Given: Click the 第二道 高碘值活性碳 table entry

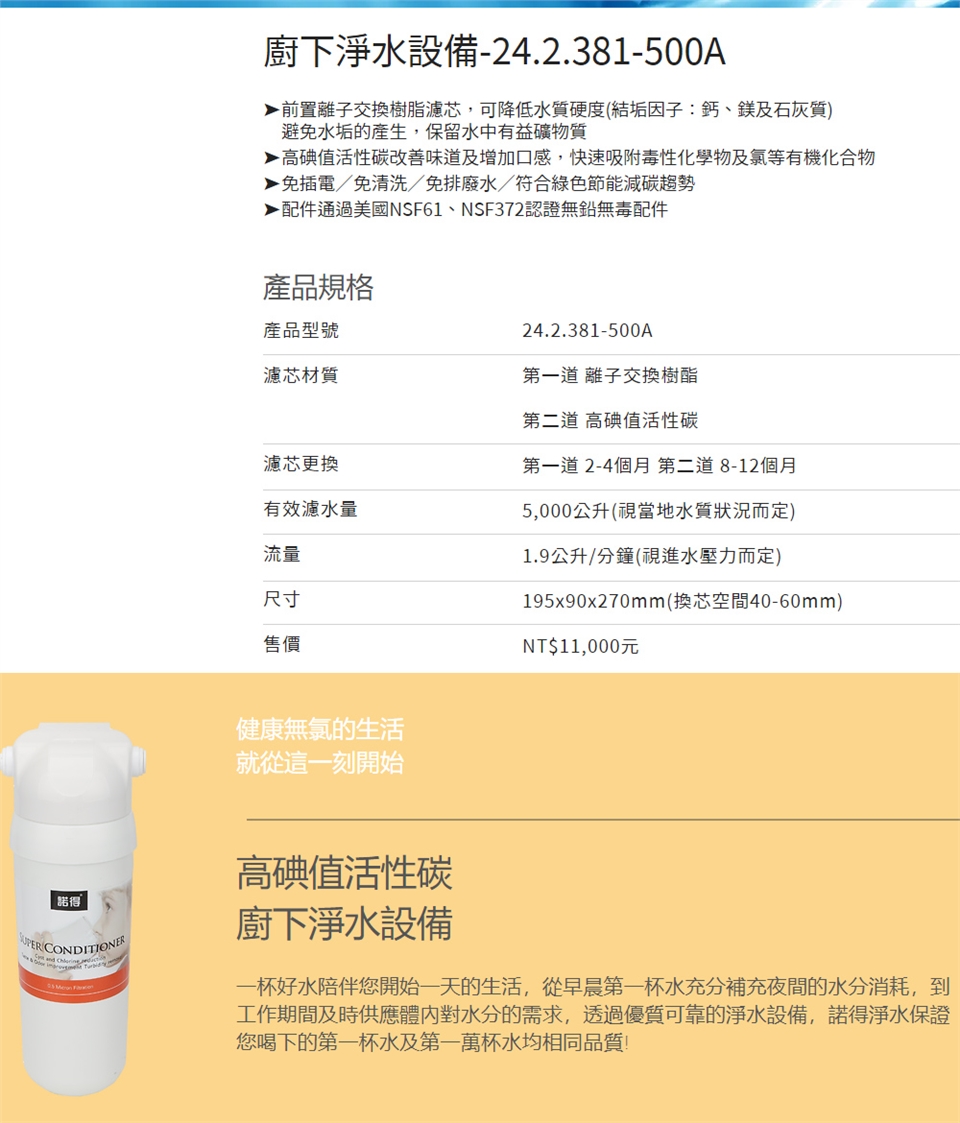Looking at the screenshot, I should coord(610,420).
